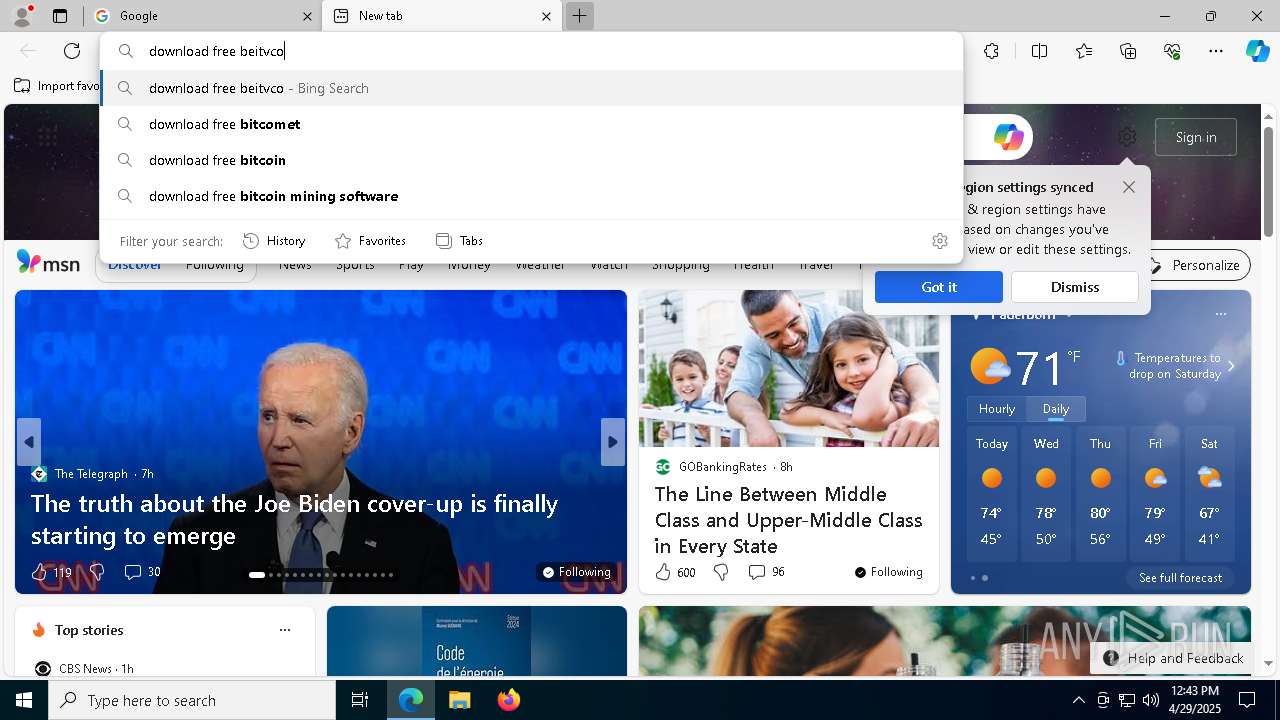Dislike the GOBankingRates article
Viewport: 1280px width, 720px height.
point(721,572)
